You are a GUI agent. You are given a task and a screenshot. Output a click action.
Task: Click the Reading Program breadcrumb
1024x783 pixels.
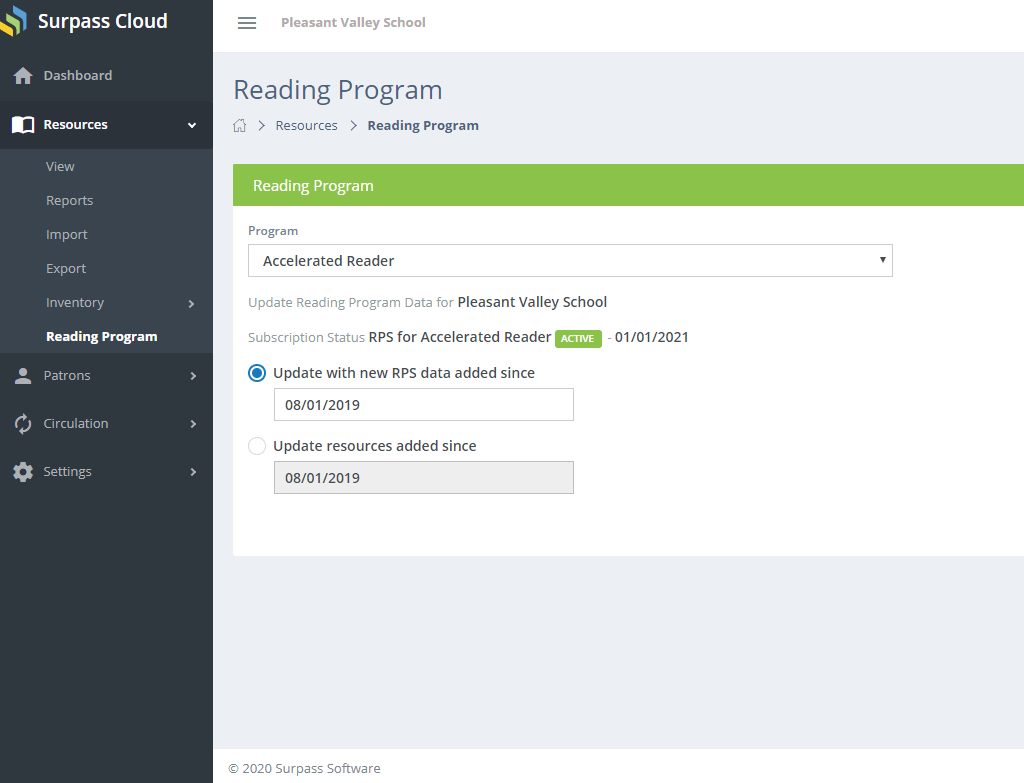(x=423, y=125)
